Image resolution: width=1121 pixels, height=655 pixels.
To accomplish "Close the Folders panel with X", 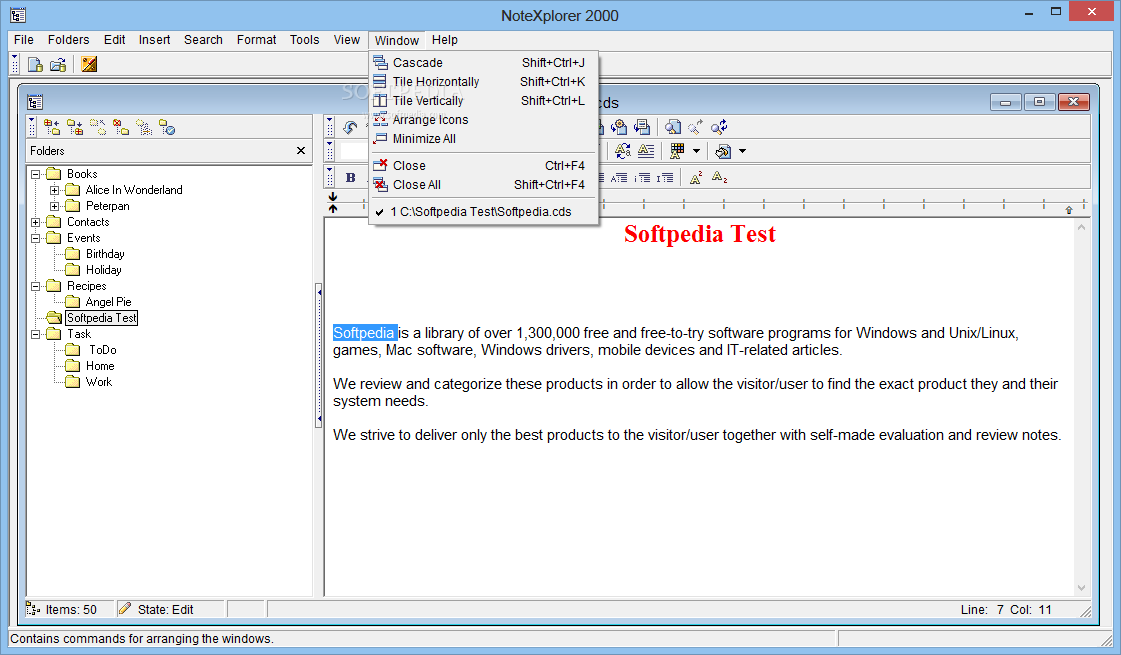I will click(301, 151).
